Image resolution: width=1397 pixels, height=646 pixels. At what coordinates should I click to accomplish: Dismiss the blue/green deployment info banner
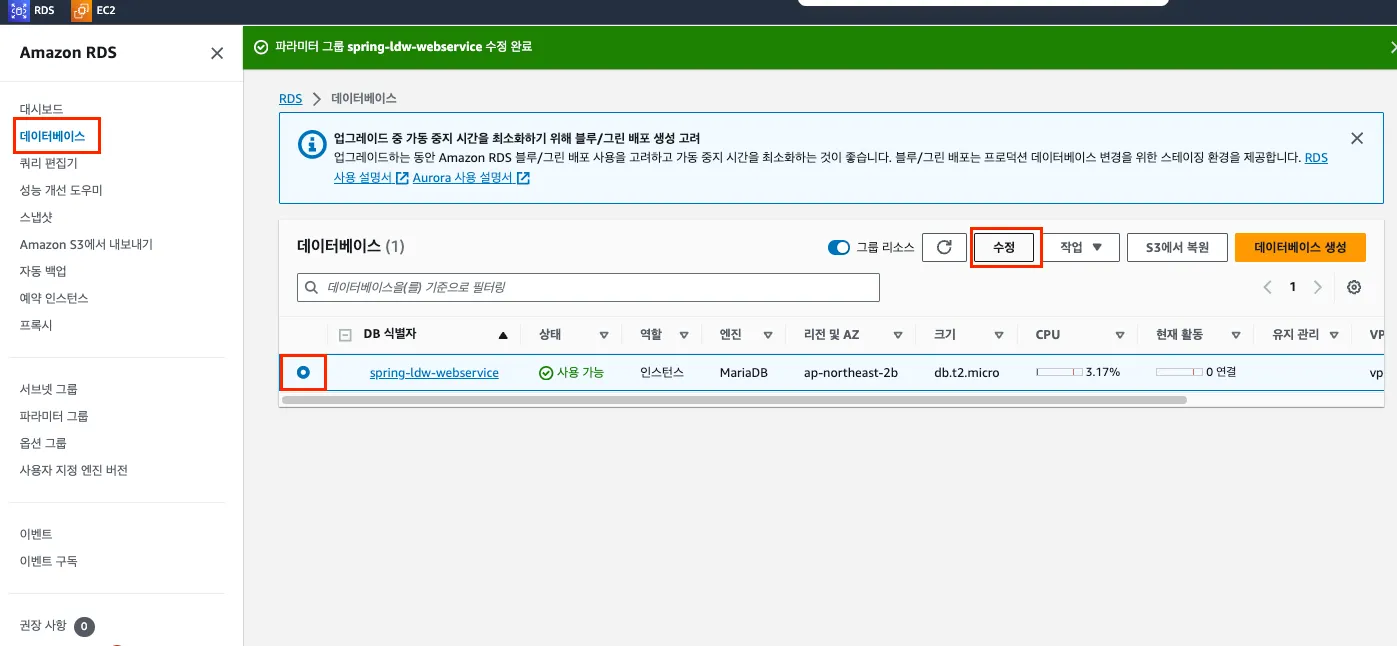click(x=1357, y=139)
